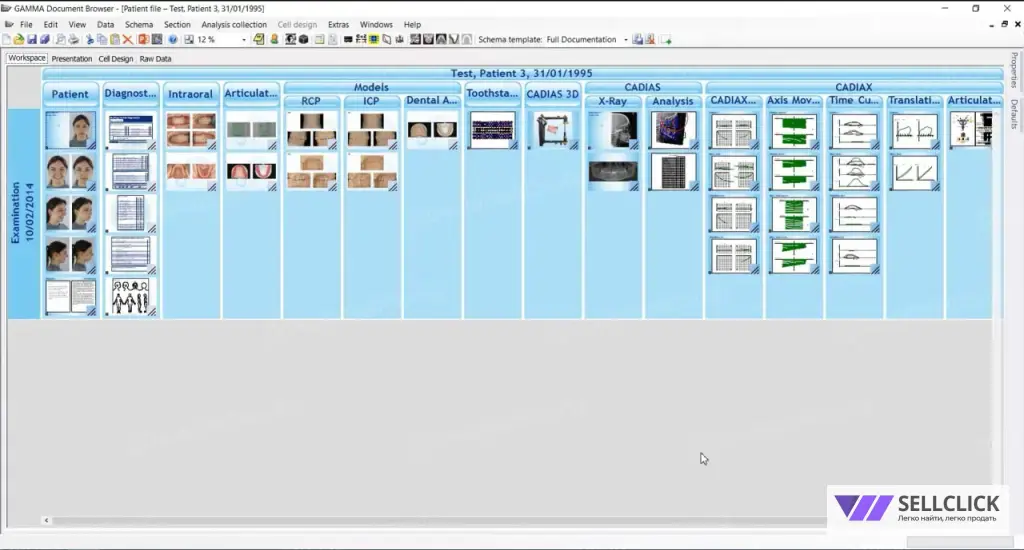The image size is (1024, 550).
Task: Switch to the Raw Data tab
Action: 155,59
